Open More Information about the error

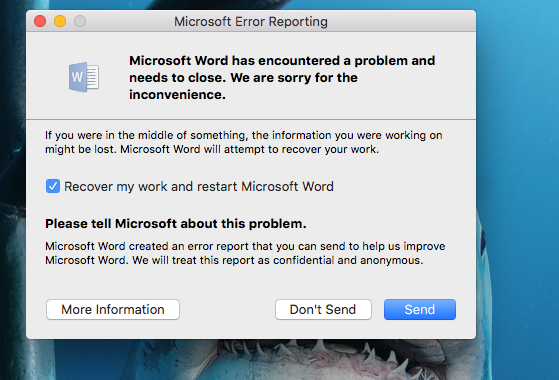click(x=113, y=309)
